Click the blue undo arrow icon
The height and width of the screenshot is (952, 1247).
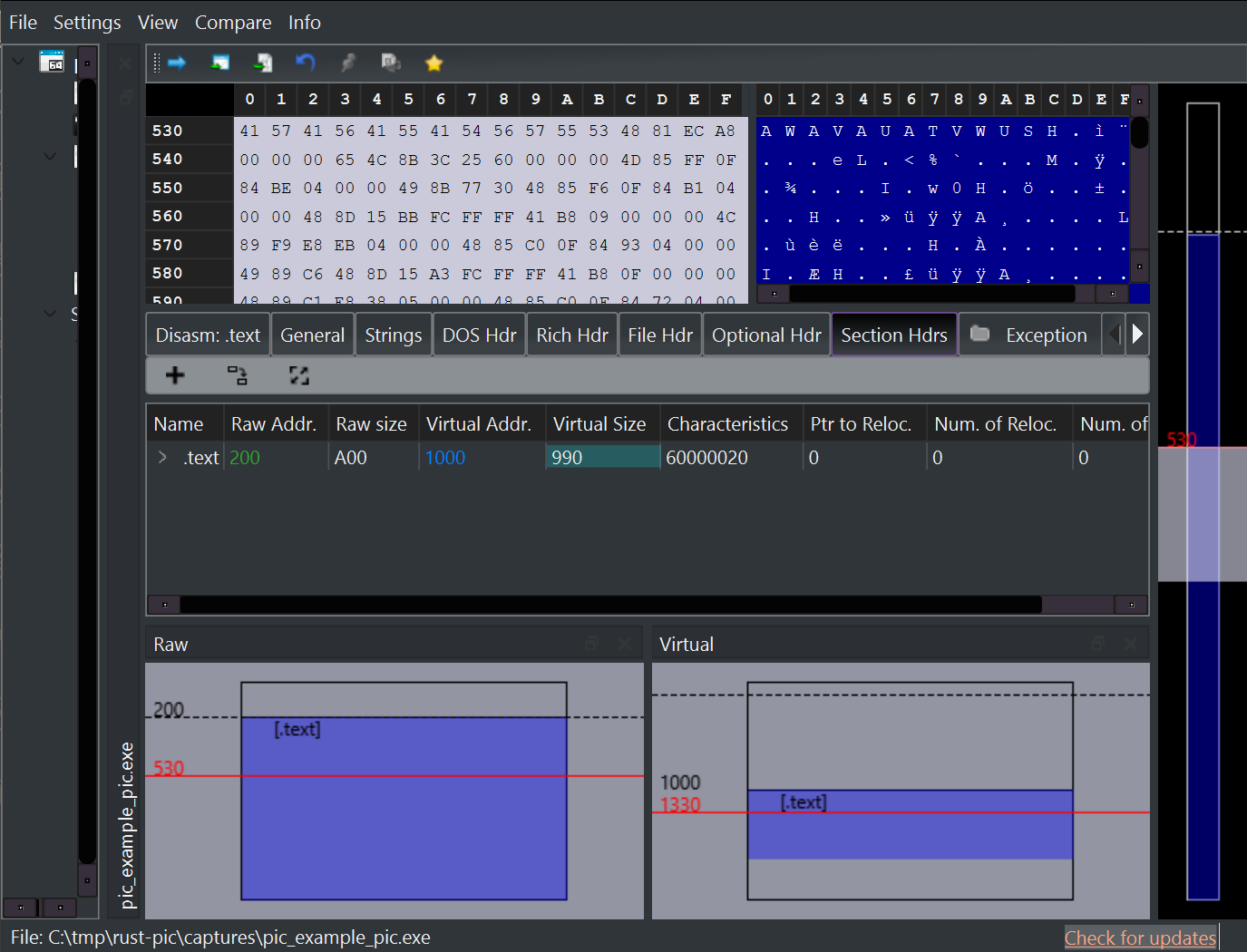(x=306, y=62)
